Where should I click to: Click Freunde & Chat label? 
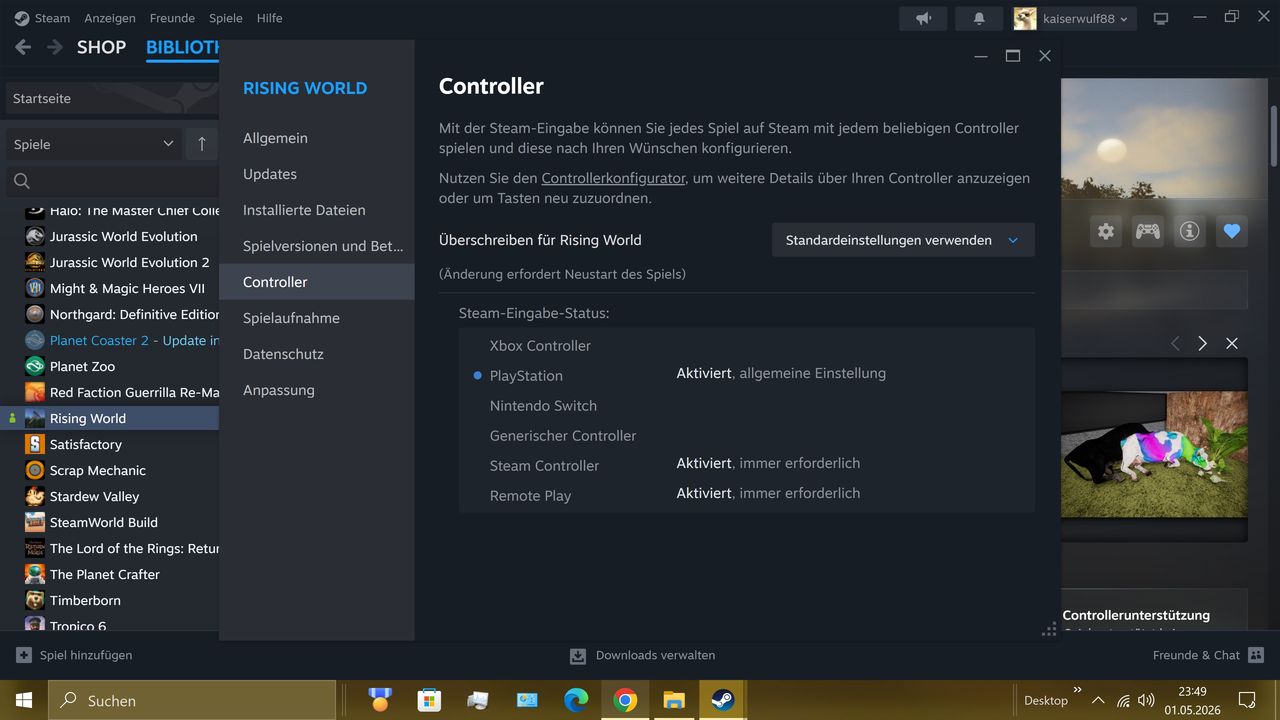(1196, 655)
